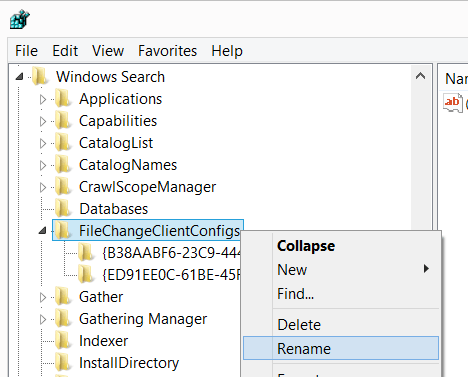Click the {ED91EE0C subkey folder icon
This screenshot has height=377, width=468.
(x=86, y=274)
